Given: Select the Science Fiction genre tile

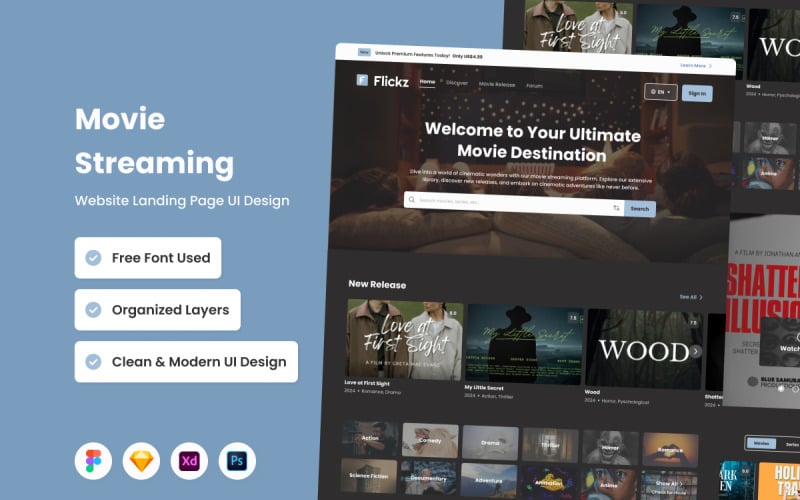Looking at the screenshot, I should 369,476.
